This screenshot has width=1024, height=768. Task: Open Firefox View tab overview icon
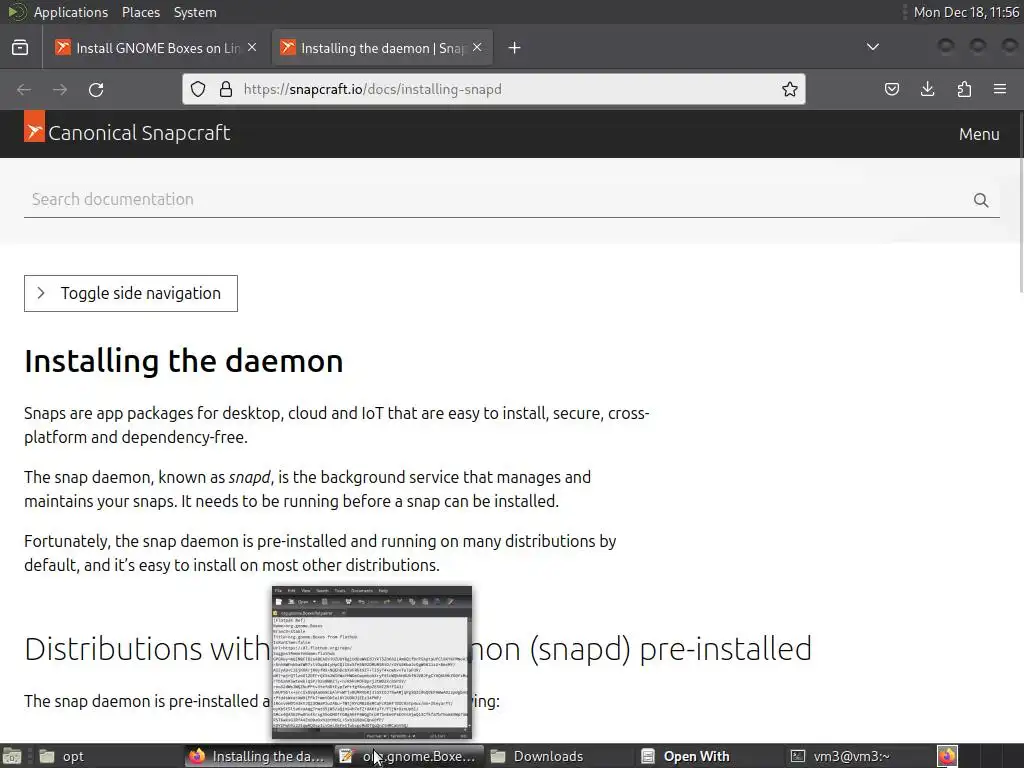pyautogui.click(x=20, y=48)
